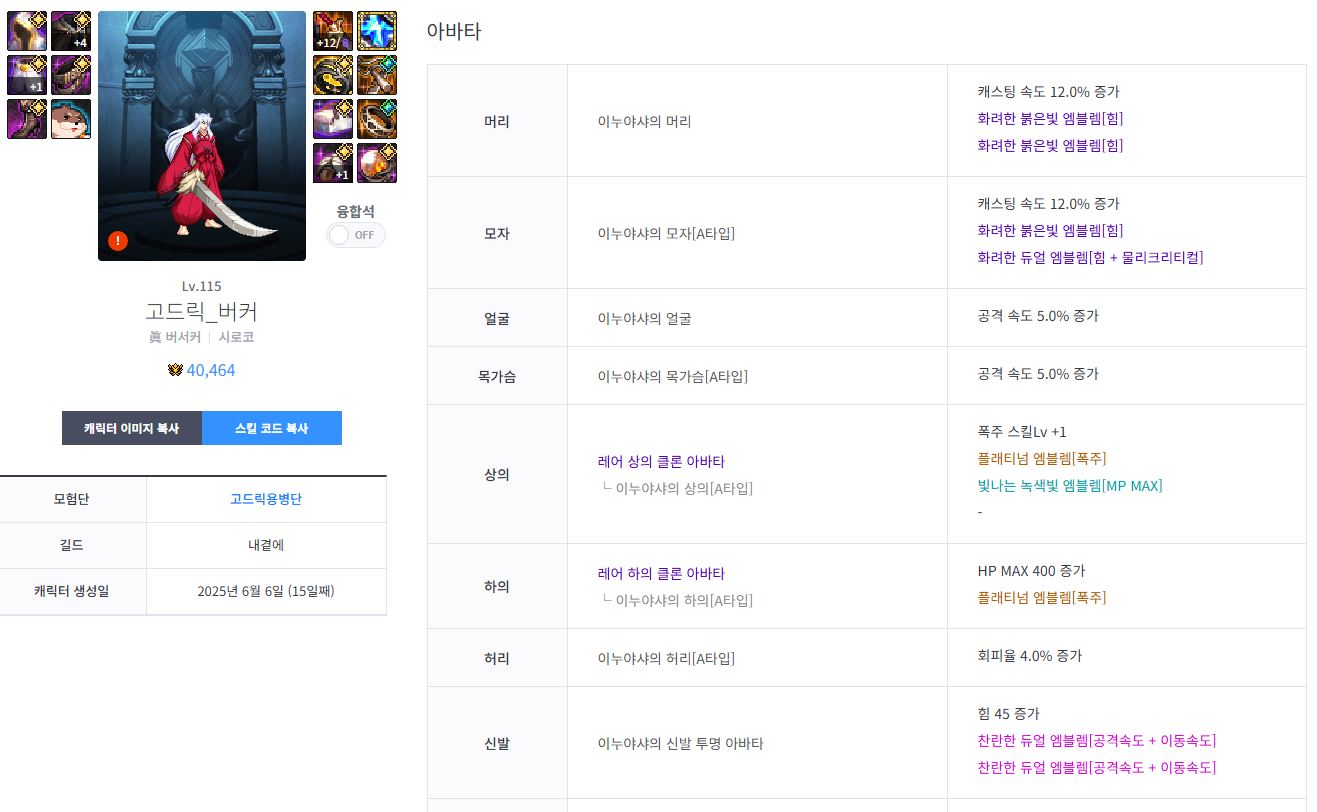Toggle the 융합석 OFF switch
The height and width of the screenshot is (812, 1317).
356,235
